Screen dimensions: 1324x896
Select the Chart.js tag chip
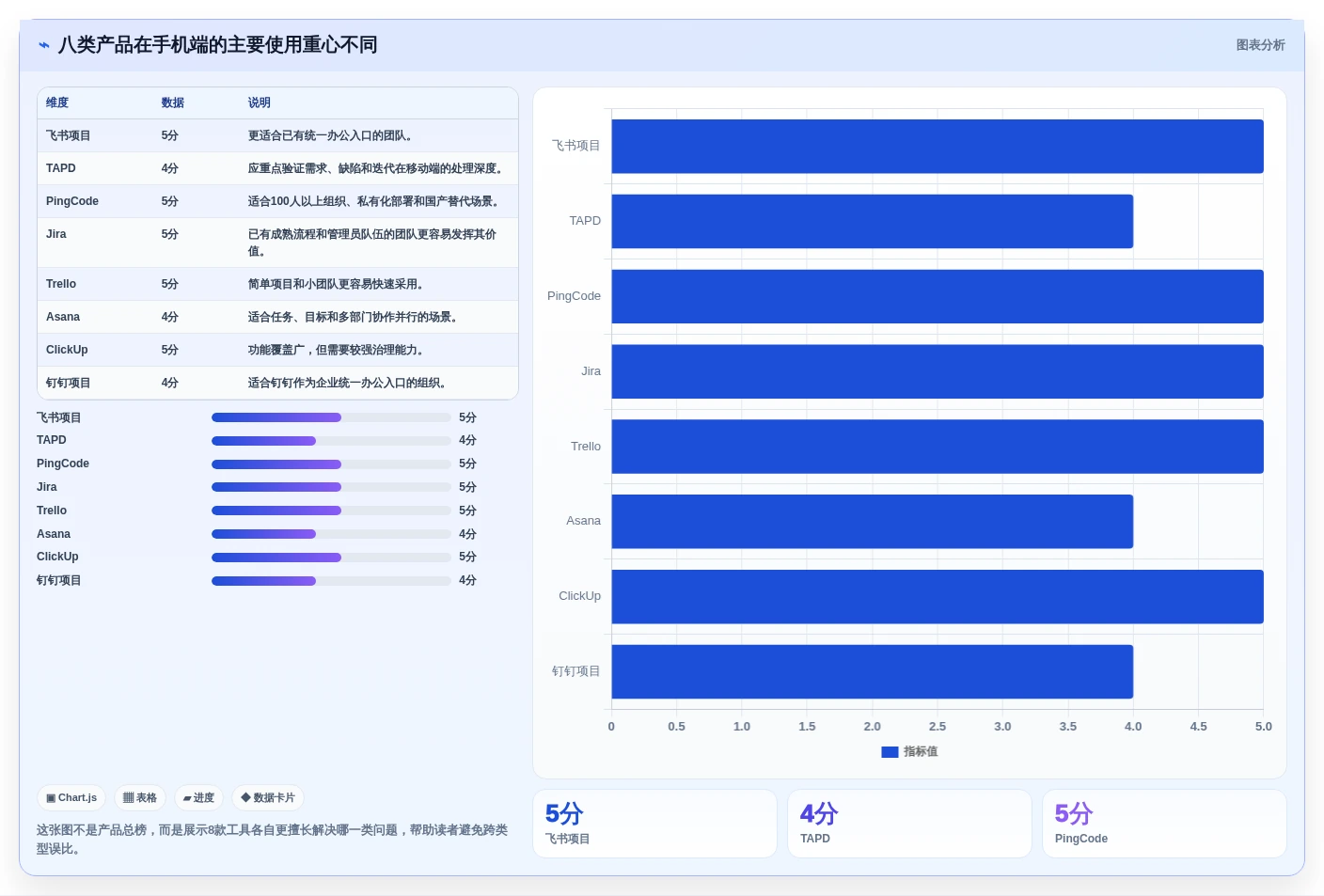[71, 797]
